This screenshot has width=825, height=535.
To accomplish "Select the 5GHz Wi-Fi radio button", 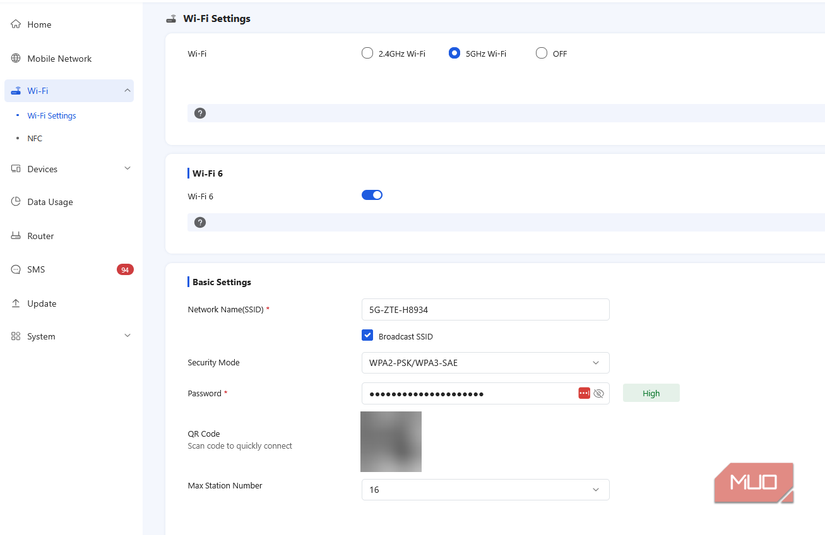I will coord(454,53).
